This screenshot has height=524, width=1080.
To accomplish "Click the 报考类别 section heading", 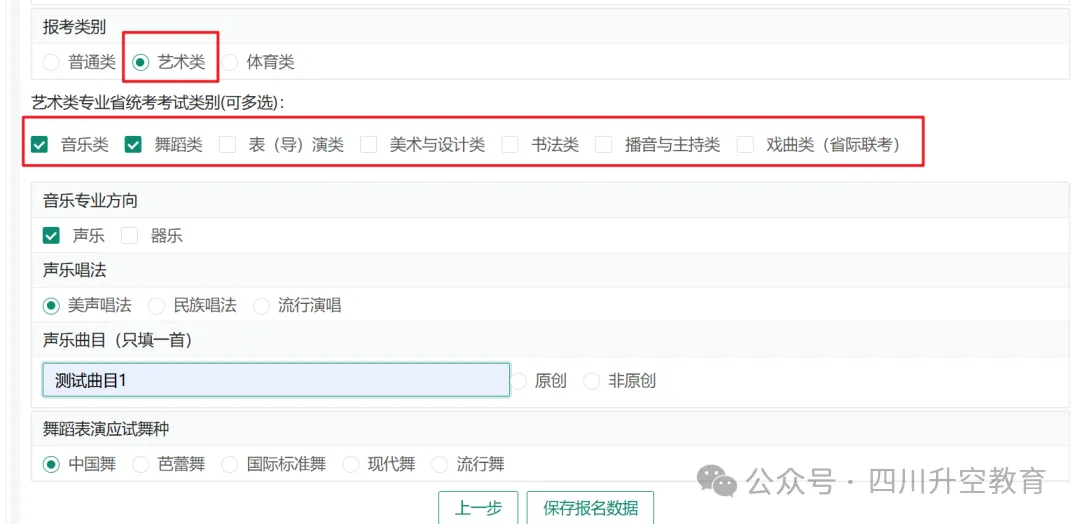I will pos(74,28).
